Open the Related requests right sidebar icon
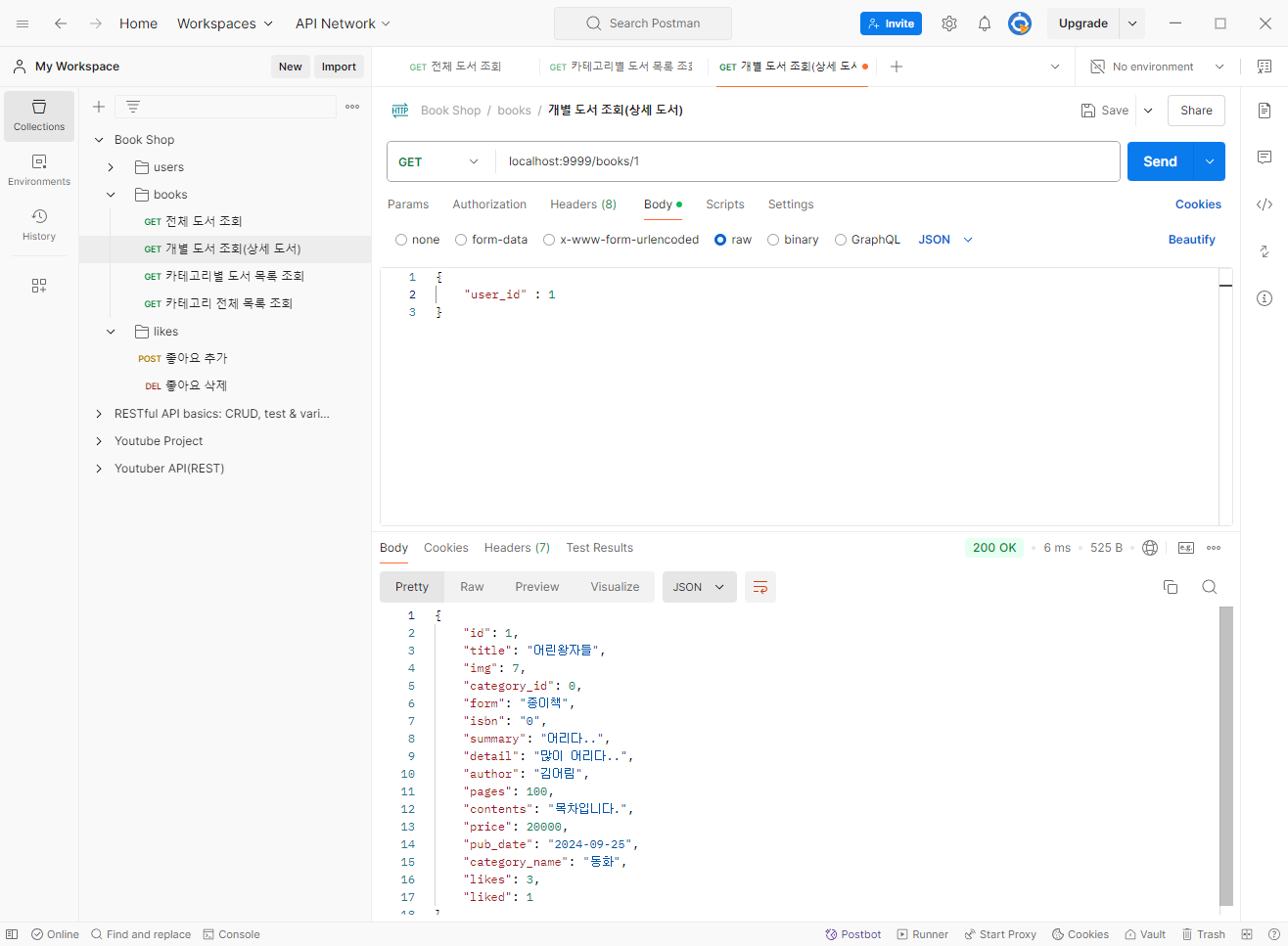 [1265, 251]
